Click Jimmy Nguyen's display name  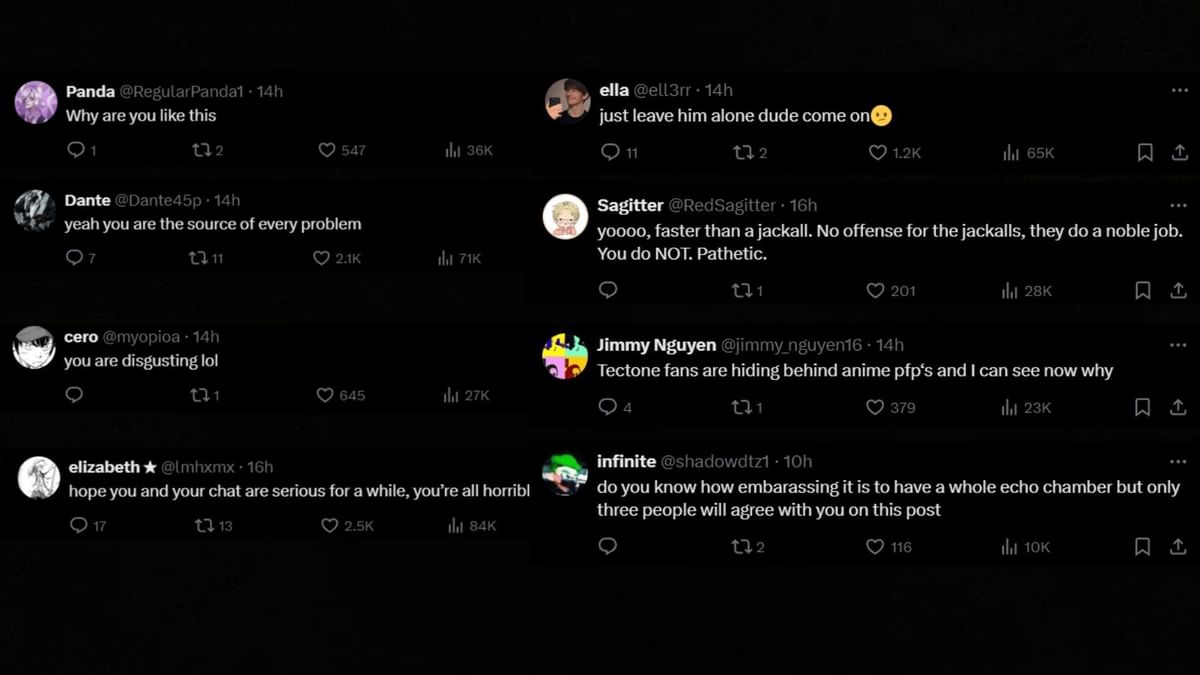click(656, 344)
